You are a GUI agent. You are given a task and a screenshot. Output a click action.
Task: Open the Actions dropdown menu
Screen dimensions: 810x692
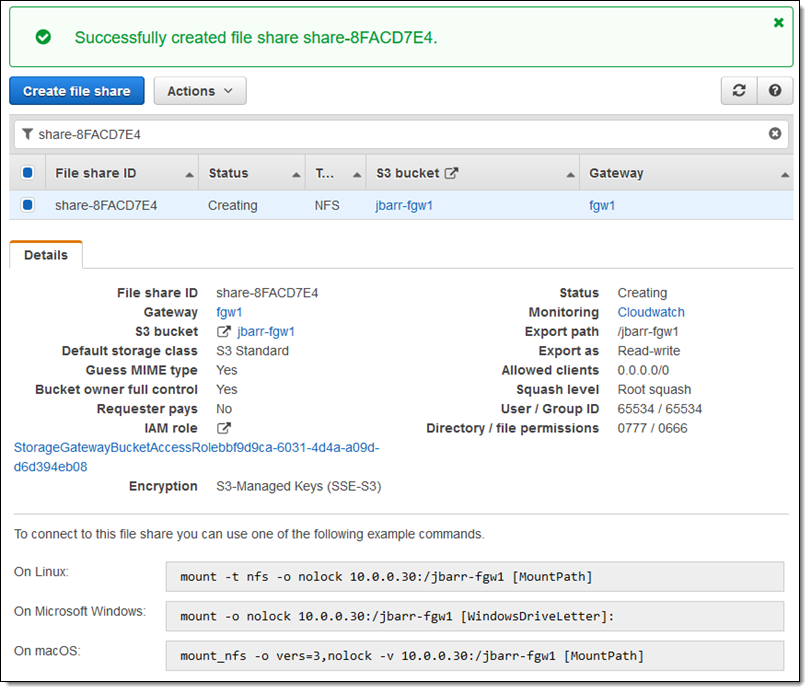click(x=200, y=91)
